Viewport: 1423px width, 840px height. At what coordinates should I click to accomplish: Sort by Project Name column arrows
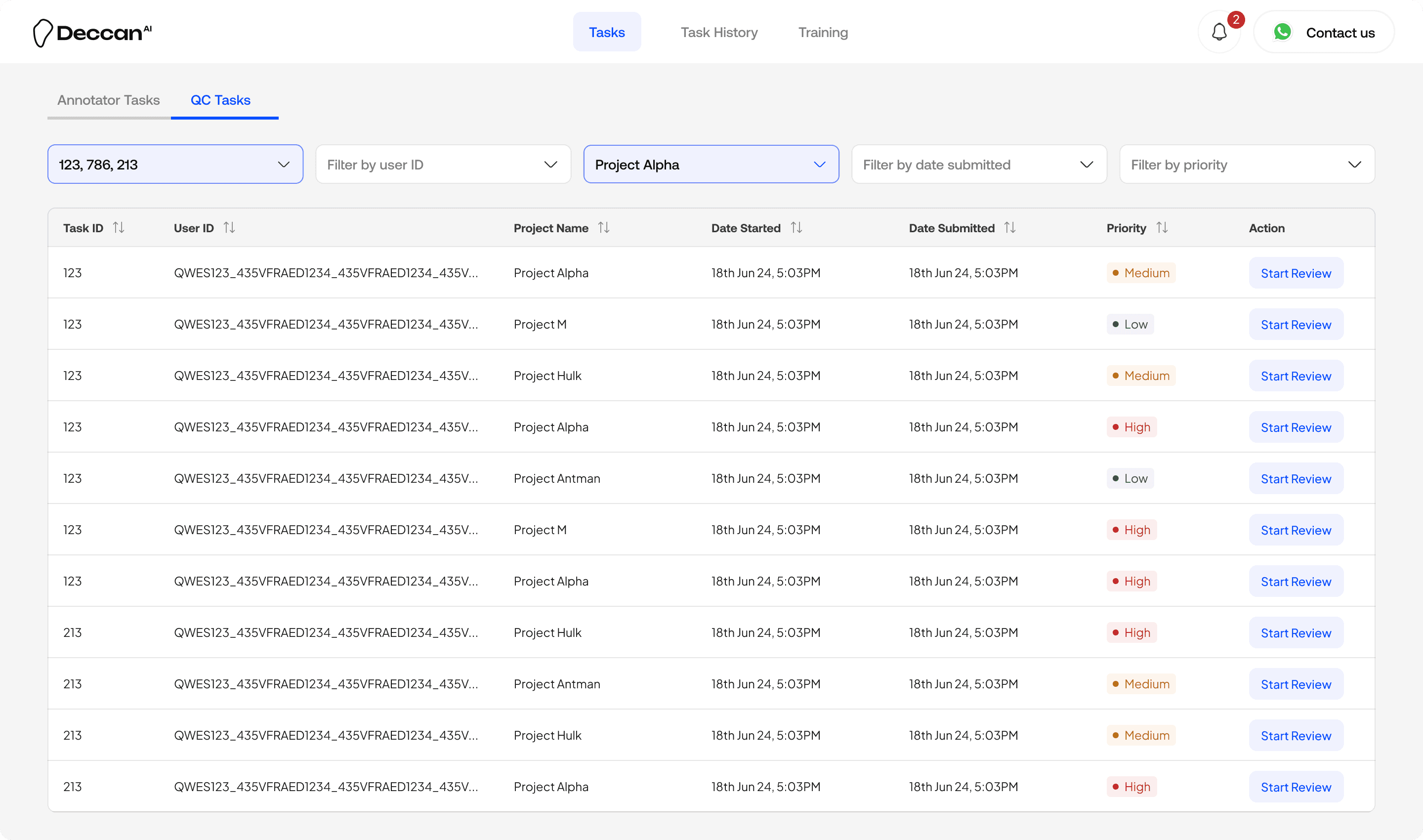pyautogui.click(x=604, y=228)
